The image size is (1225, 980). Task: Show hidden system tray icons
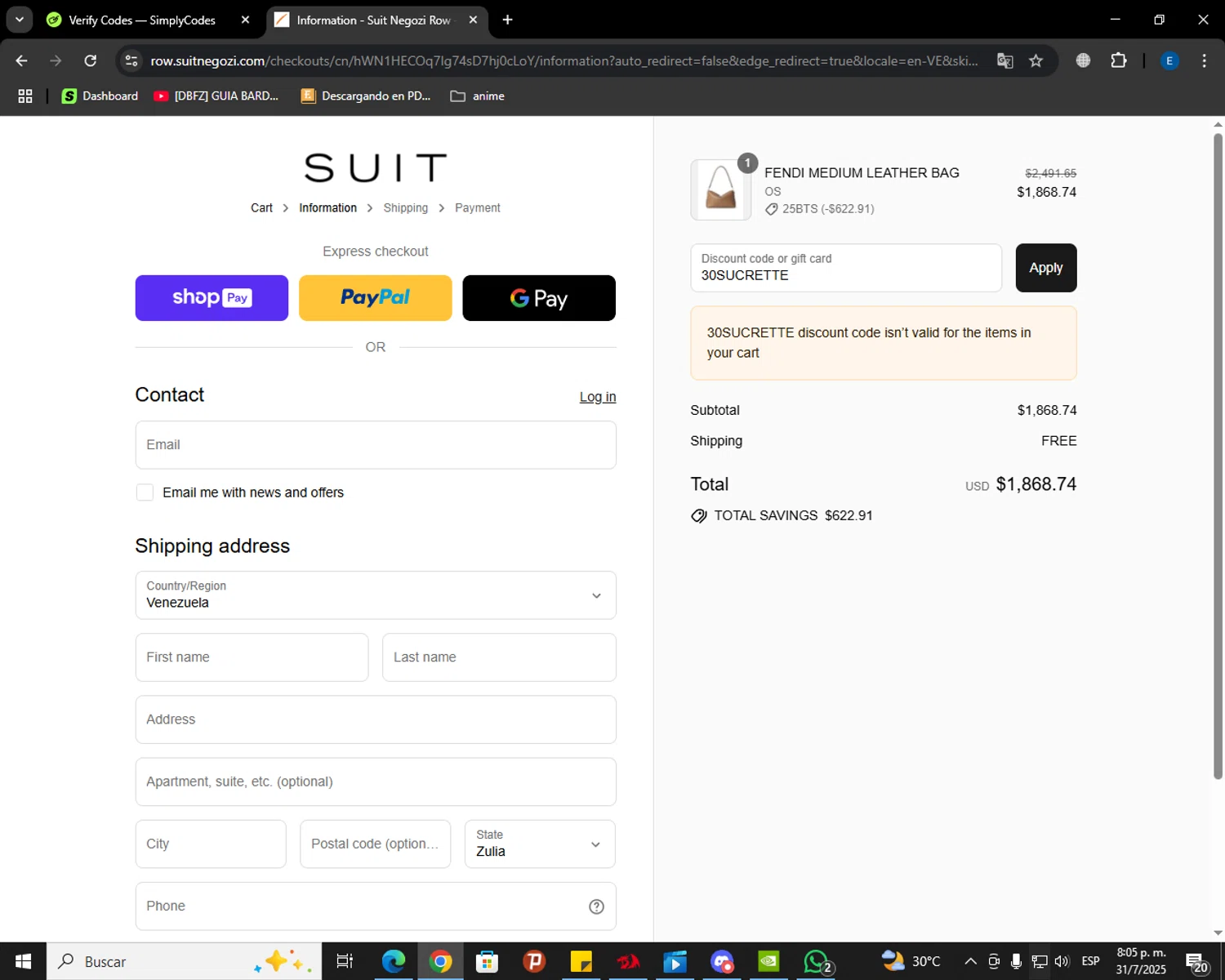[x=970, y=961]
